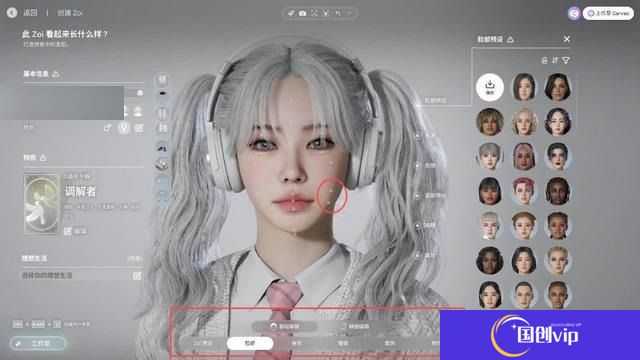Click the purple Canvas profile icon

[x=574, y=13]
